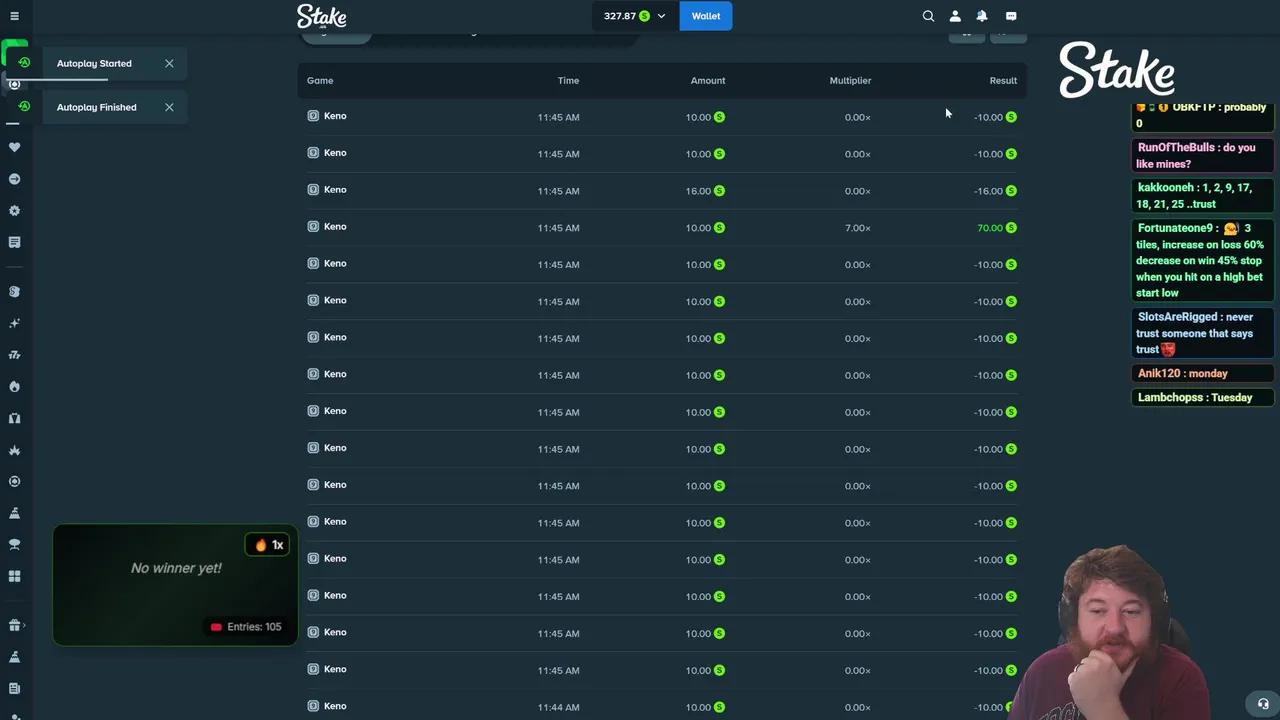Click Fortunateone9's chat message
Screen dimensions: 1280x720
tap(1203, 261)
